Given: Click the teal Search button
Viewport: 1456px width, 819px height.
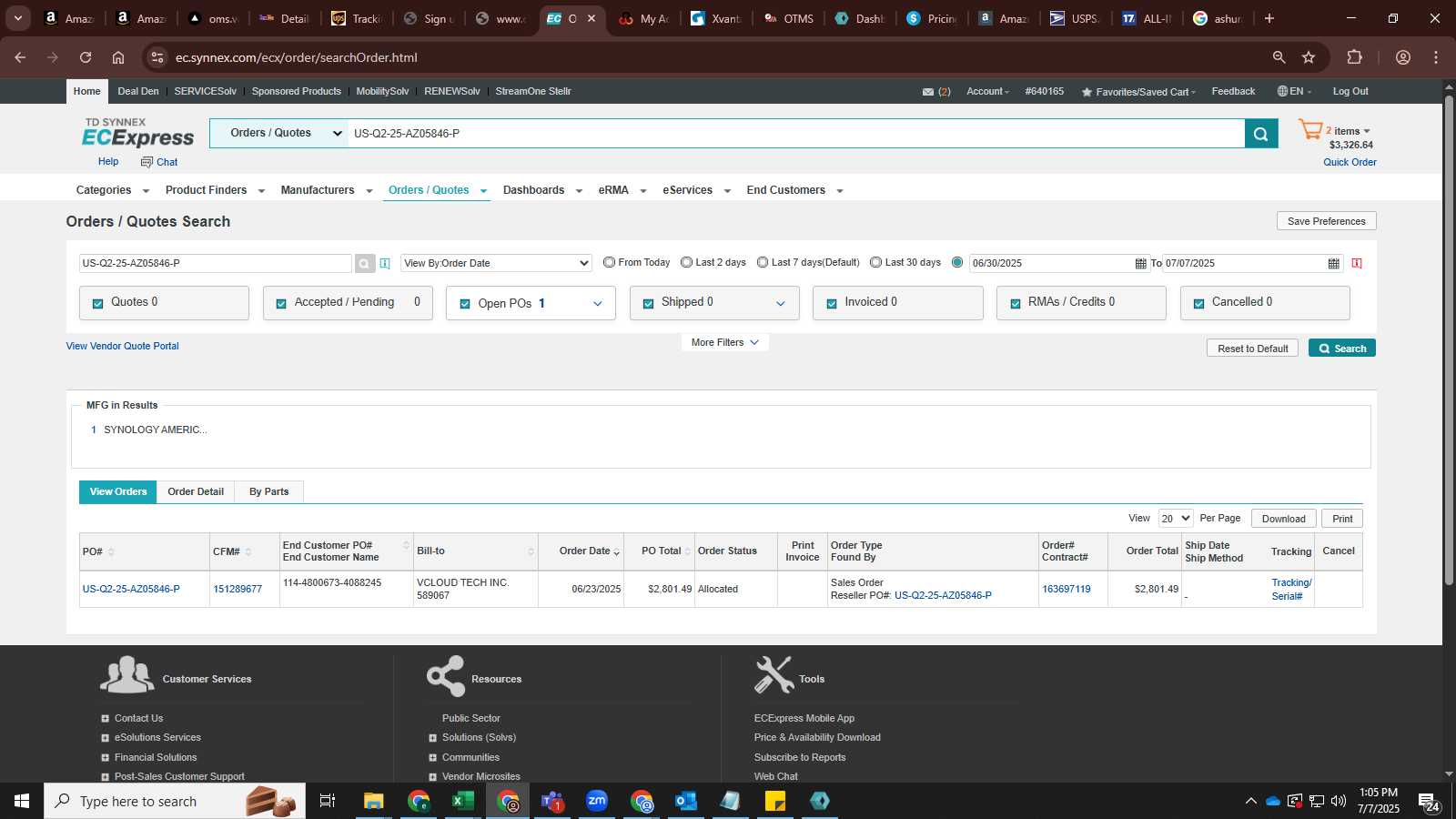Looking at the screenshot, I should (1342, 349).
